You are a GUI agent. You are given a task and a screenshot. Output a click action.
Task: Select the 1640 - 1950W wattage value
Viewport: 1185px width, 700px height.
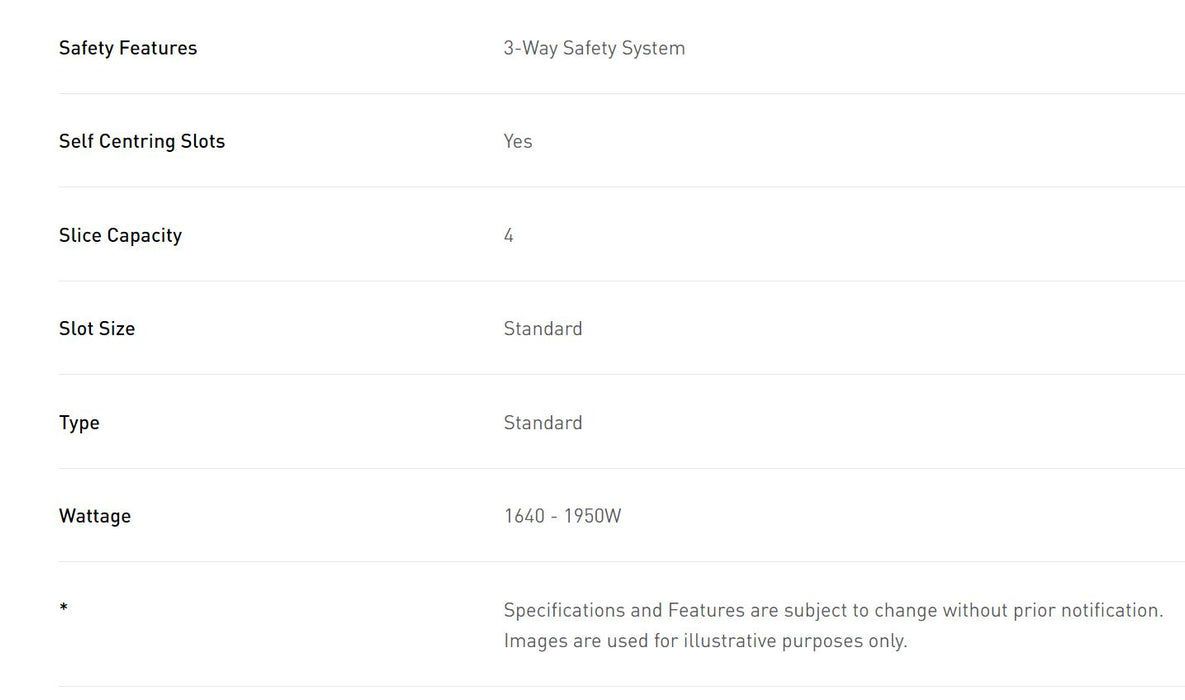tap(562, 516)
